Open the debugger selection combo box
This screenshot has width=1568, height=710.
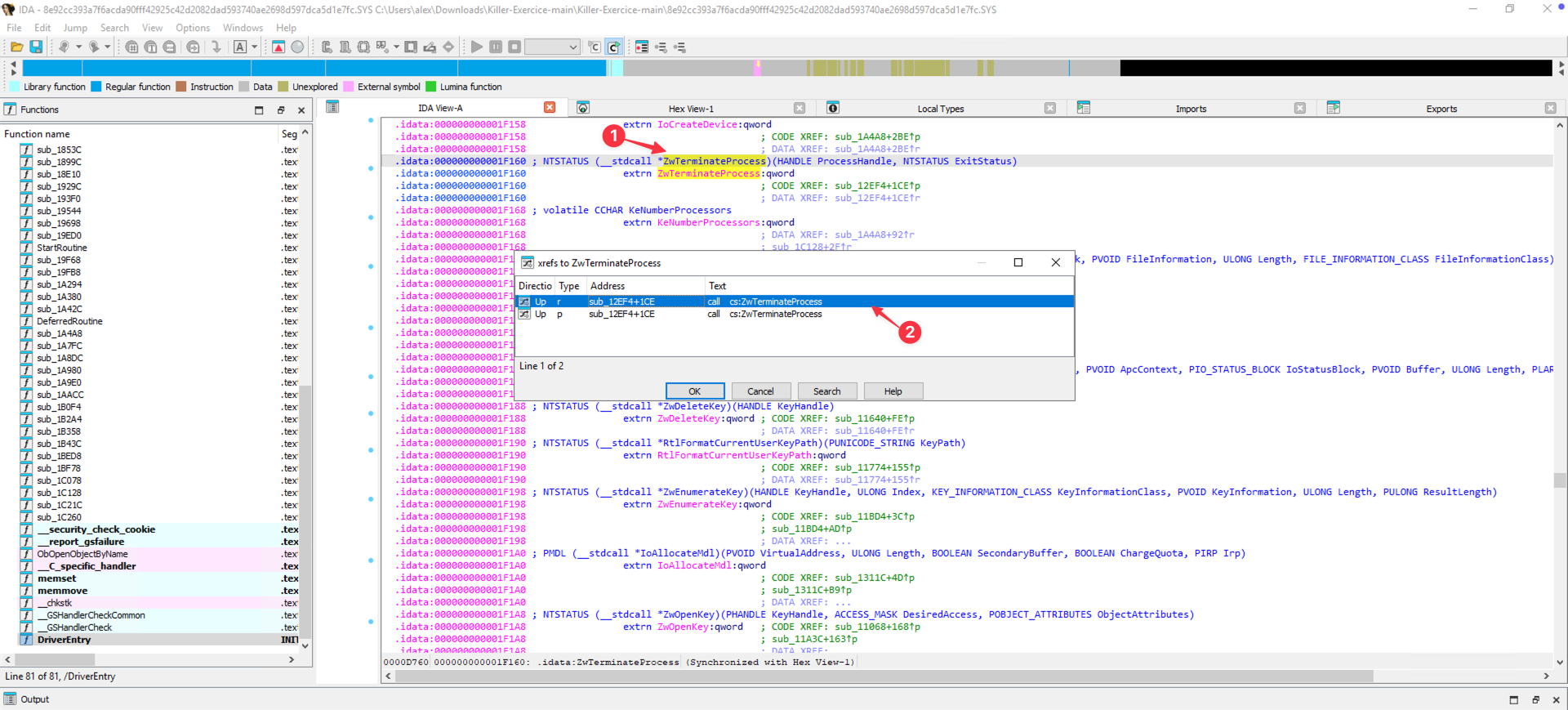click(552, 47)
